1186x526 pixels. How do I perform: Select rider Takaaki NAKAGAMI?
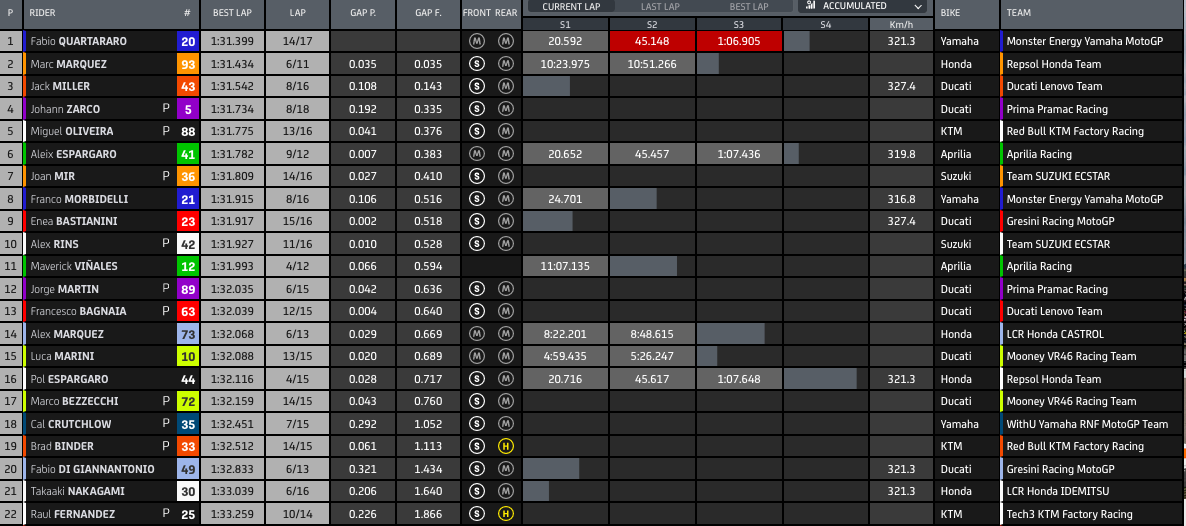pos(77,492)
